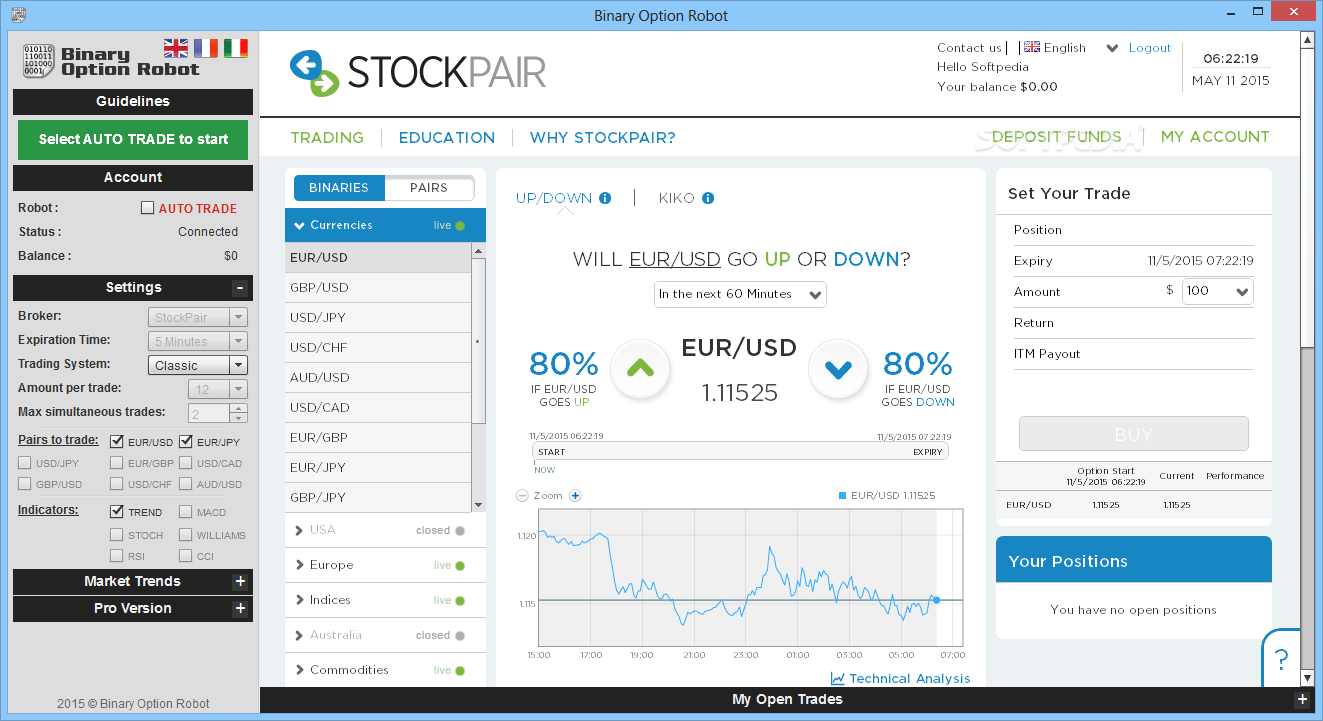
Task: Click the Logout link
Action: 1150,48
